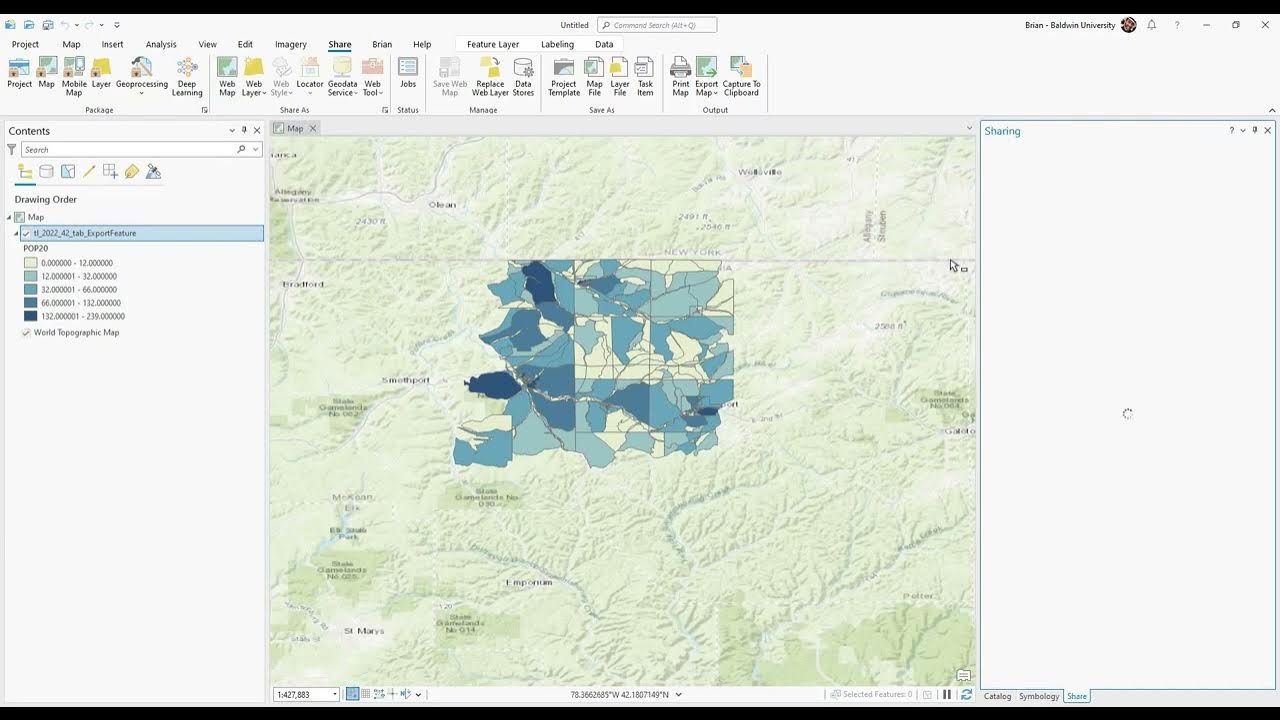This screenshot has height=720, width=1280.
Task: Select the Mobile Map package button
Action: (x=74, y=77)
